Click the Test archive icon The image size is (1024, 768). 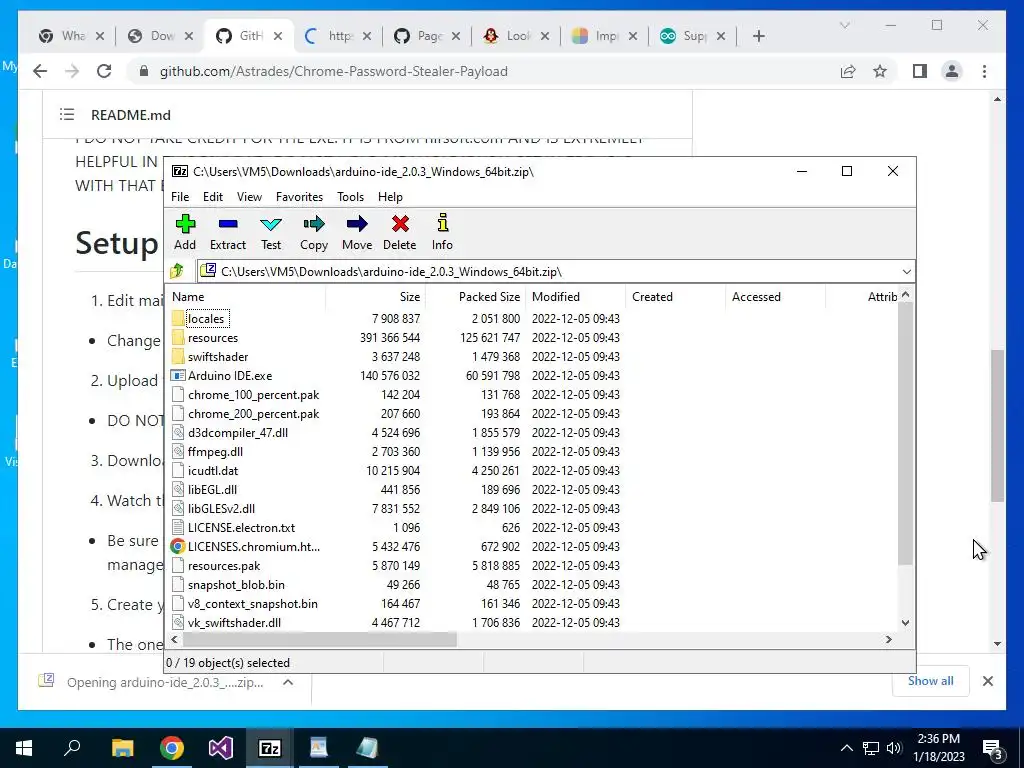[271, 232]
